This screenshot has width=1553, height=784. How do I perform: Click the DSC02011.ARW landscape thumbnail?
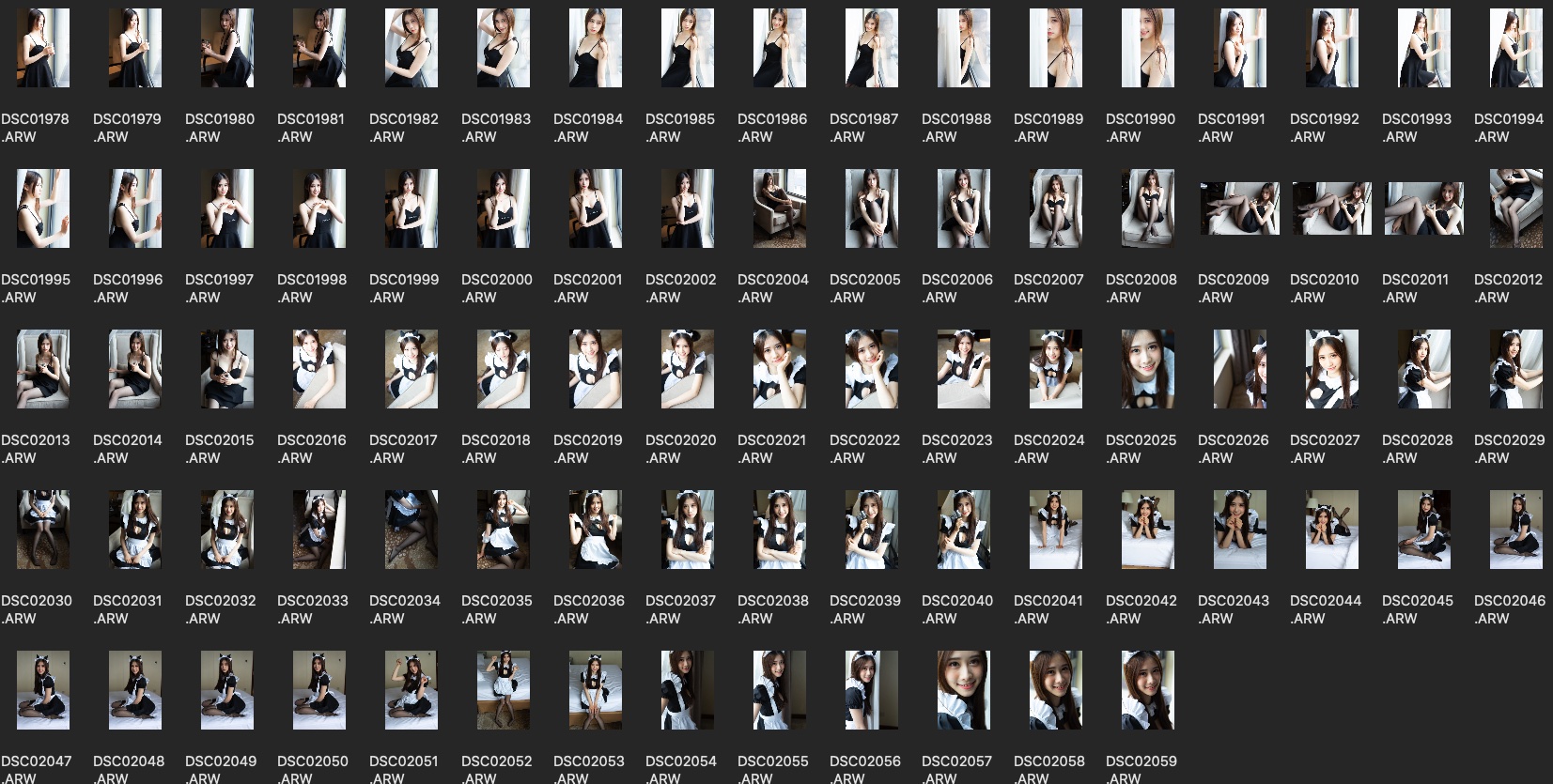point(1424,208)
